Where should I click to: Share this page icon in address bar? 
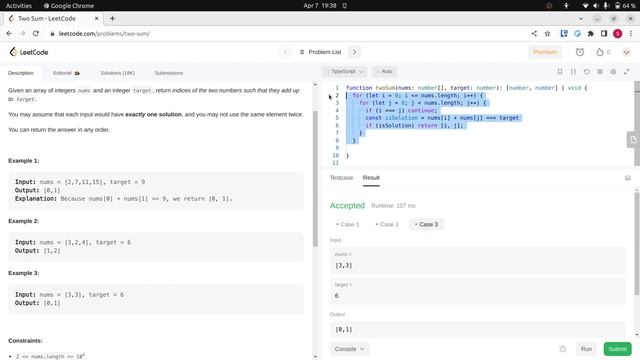534,33
